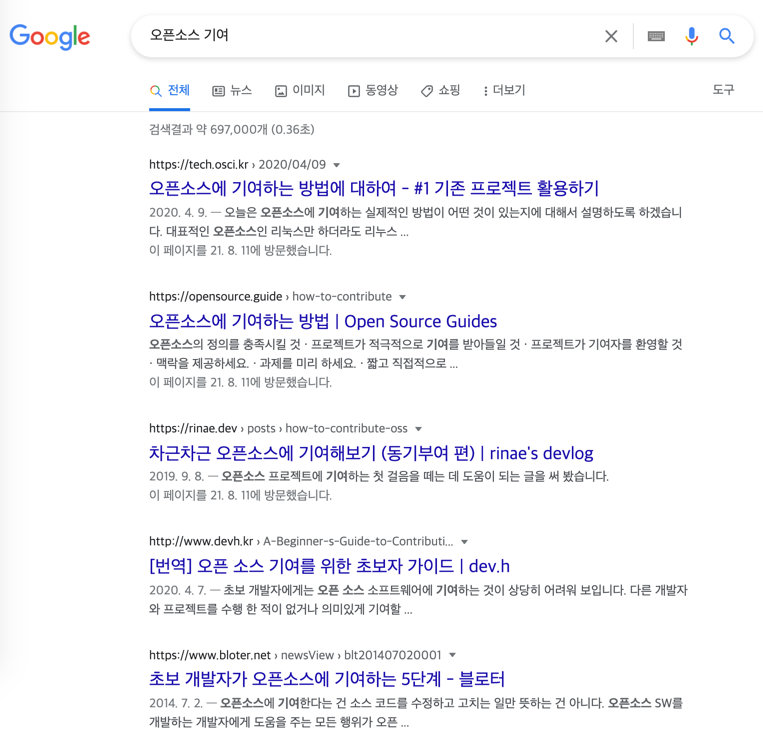Click the Google logo

[50, 37]
